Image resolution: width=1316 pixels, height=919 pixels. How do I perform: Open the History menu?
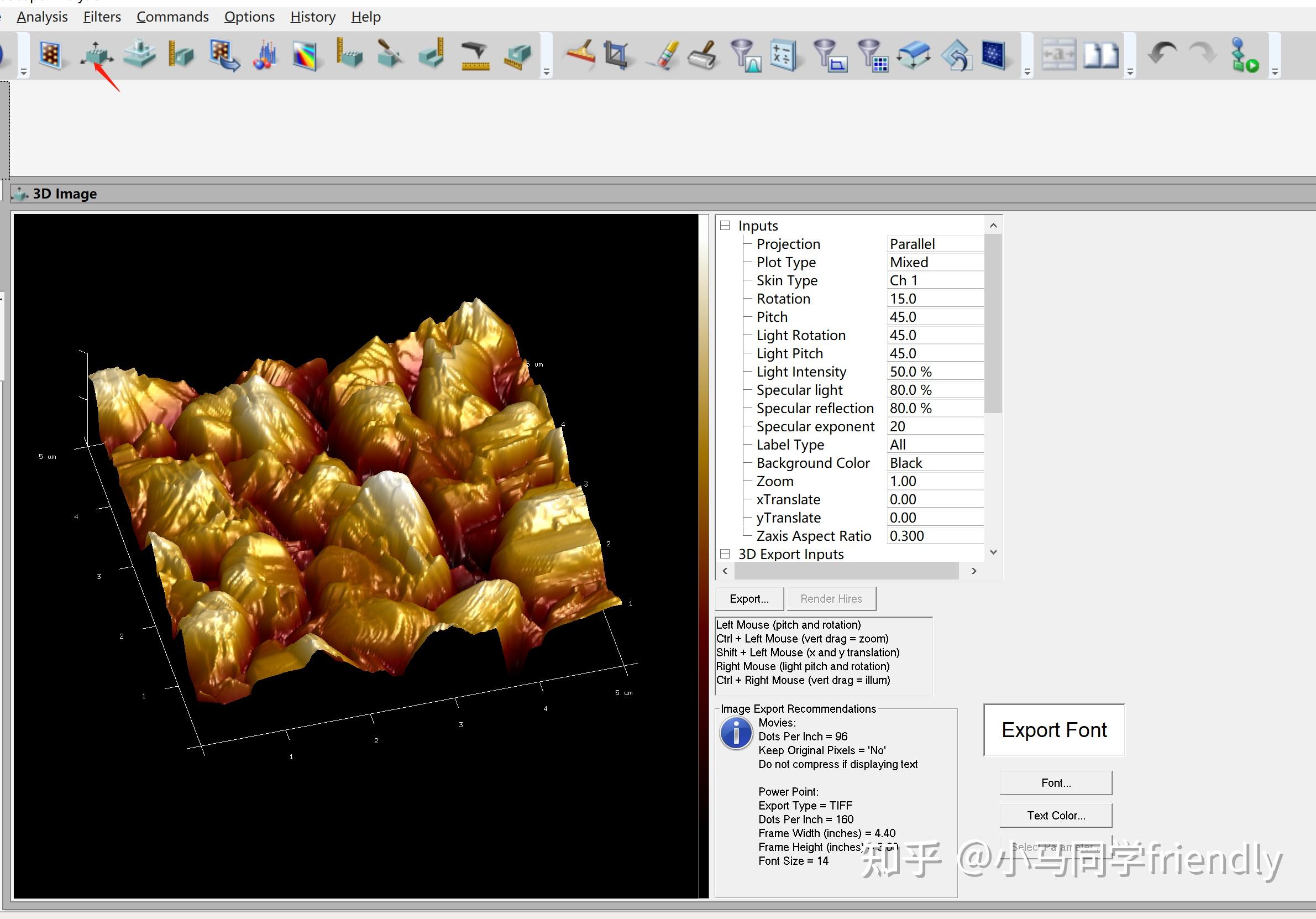(x=312, y=17)
